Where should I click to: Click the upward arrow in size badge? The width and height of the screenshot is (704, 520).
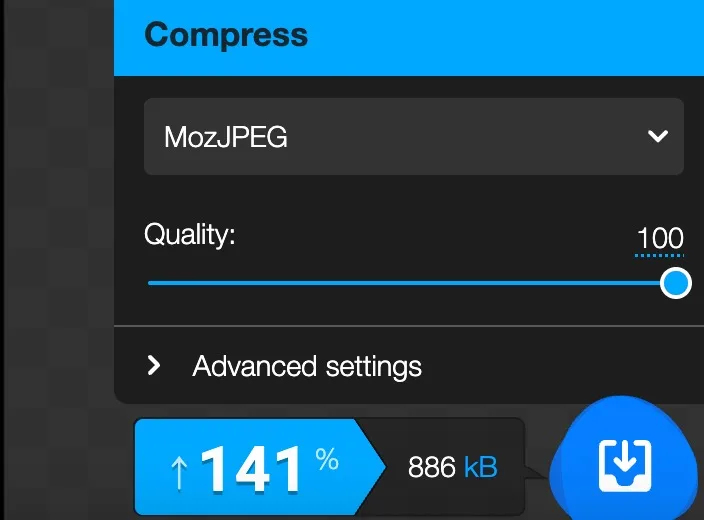(179, 471)
